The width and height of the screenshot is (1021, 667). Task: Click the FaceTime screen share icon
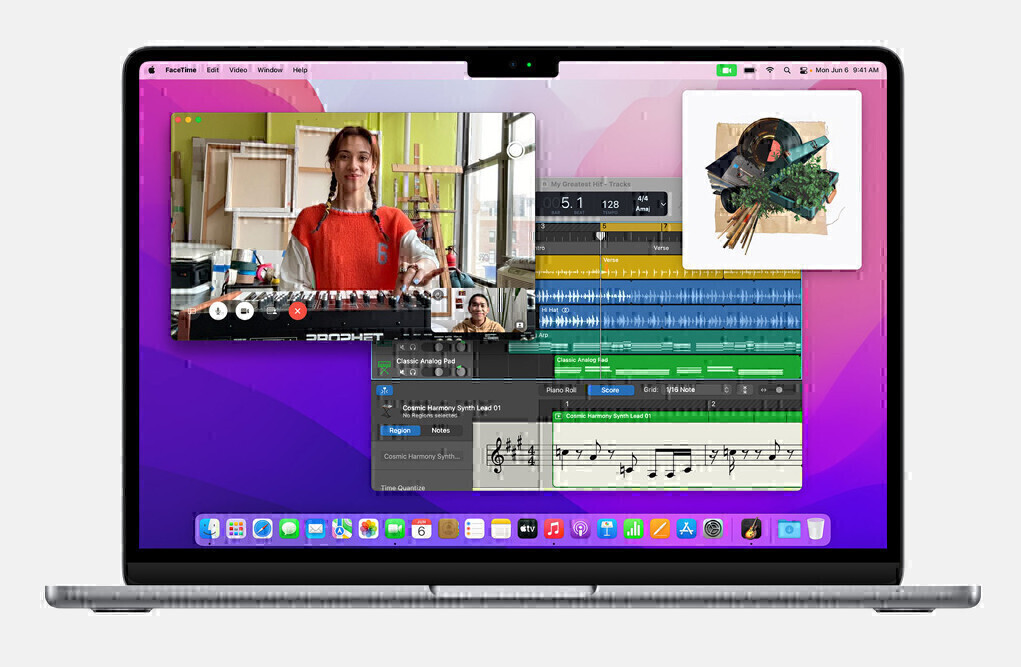click(x=271, y=311)
